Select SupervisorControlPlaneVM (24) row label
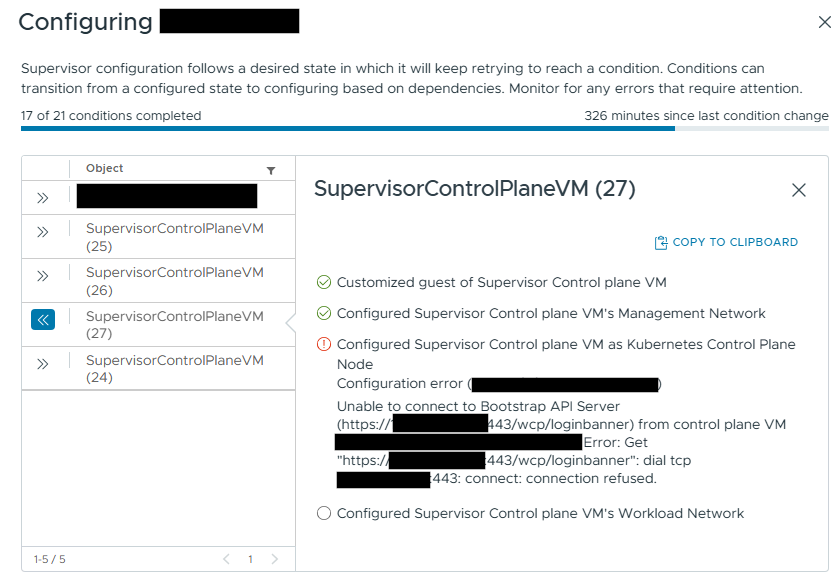The image size is (838, 572). [x=175, y=369]
